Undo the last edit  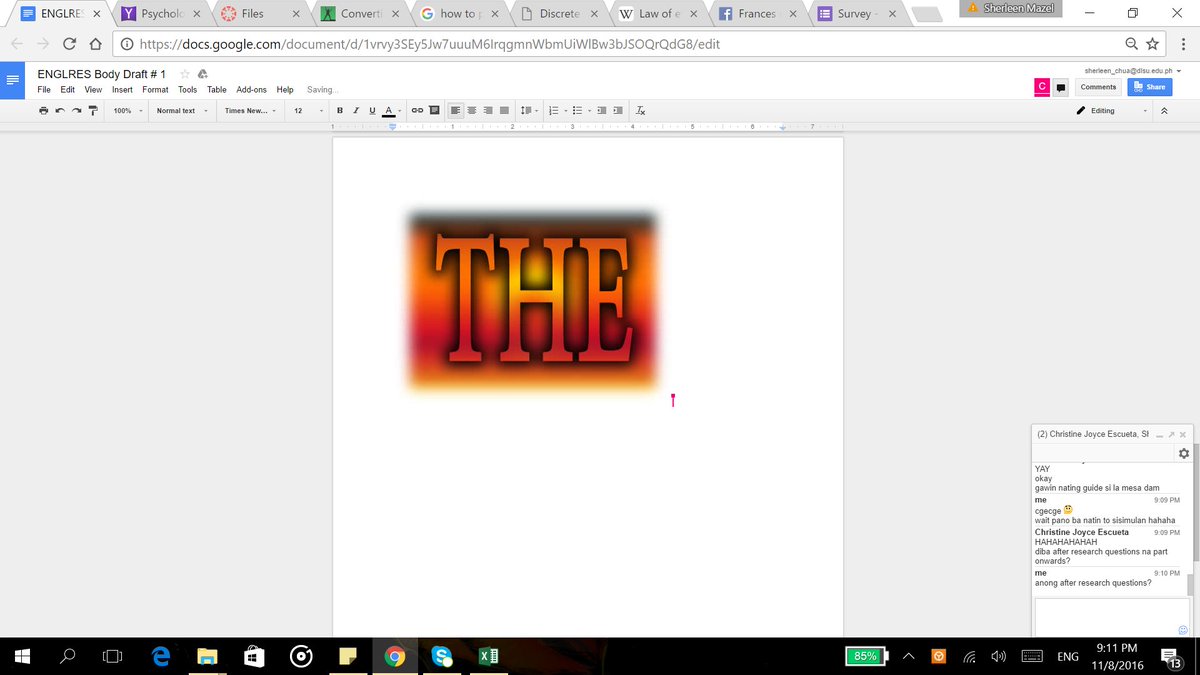pyautogui.click(x=60, y=111)
